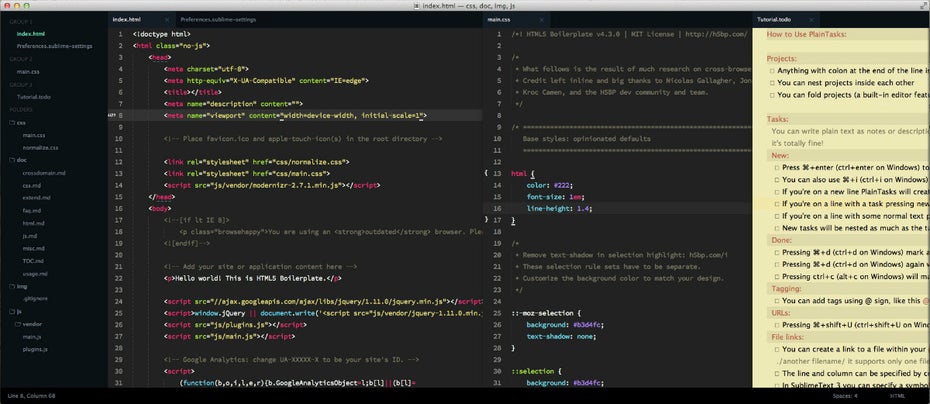Switch to the Preferences.sublime-settings tab
This screenshot has height=404, width=930.
point(218,20)
